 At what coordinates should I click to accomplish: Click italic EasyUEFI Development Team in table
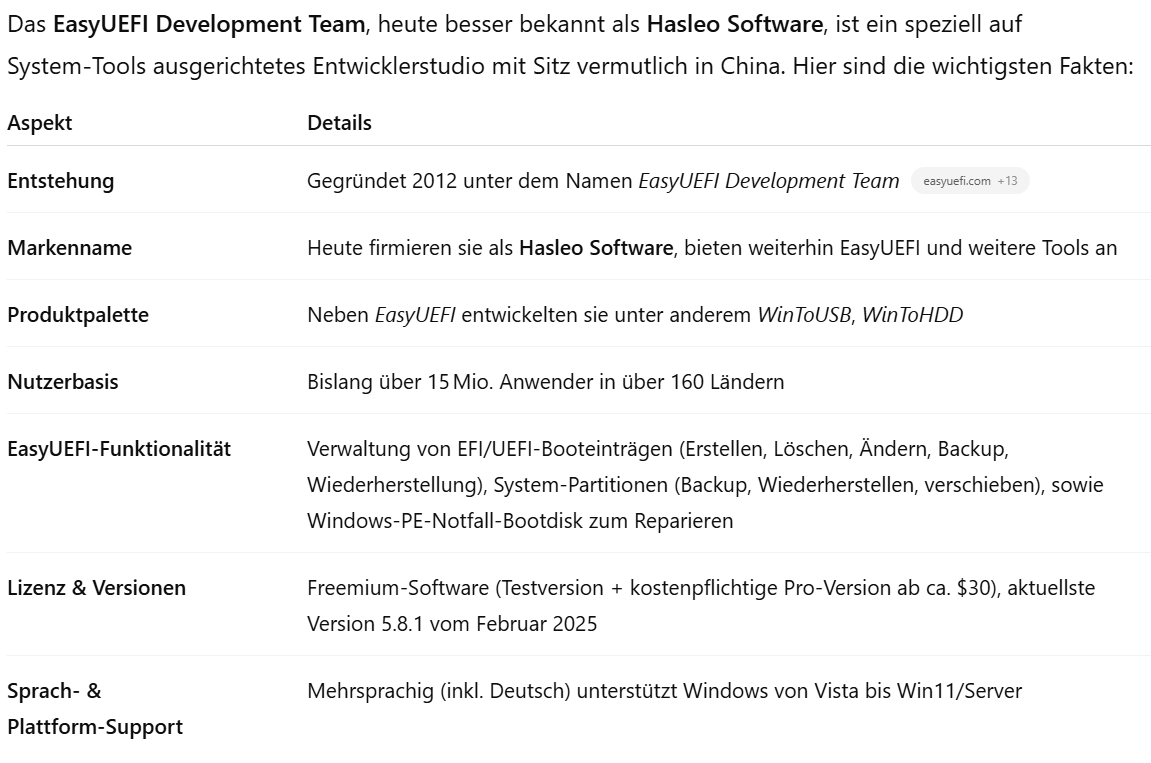[x=769, y=181]
